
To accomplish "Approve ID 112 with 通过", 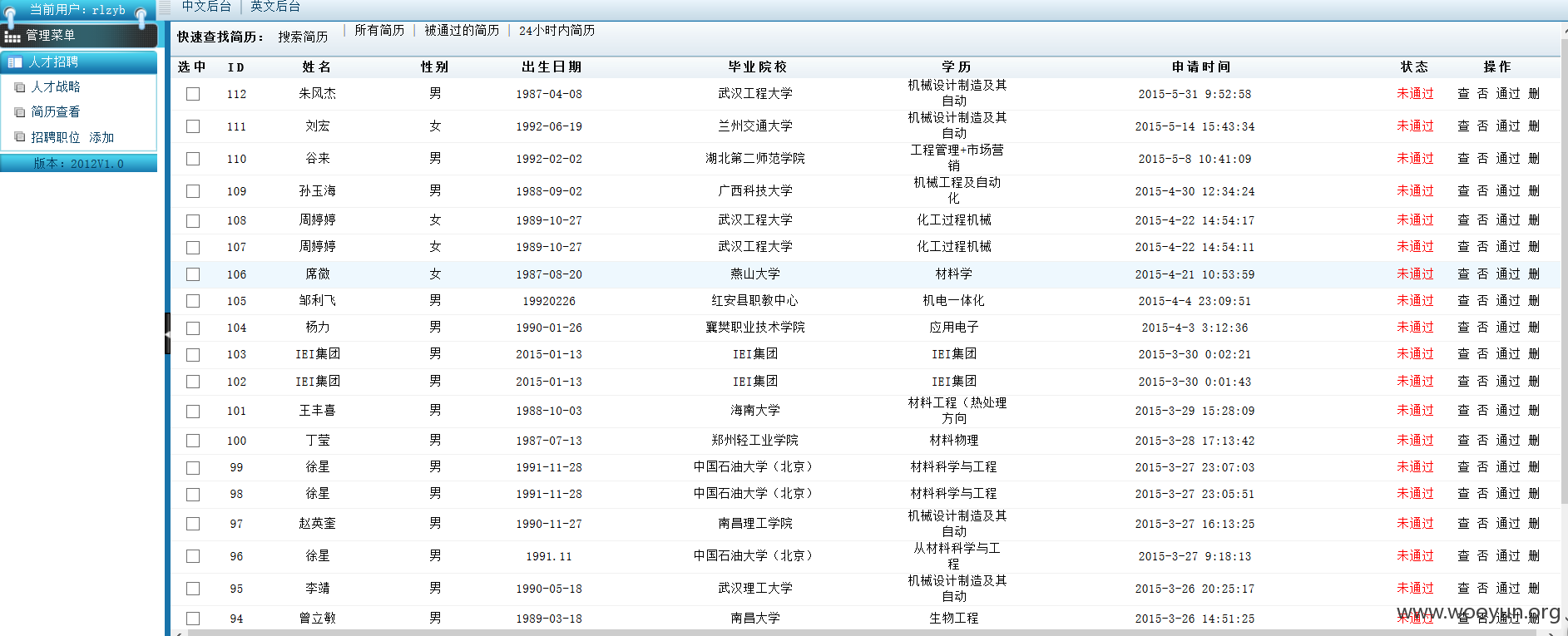I will point(1507,94).
